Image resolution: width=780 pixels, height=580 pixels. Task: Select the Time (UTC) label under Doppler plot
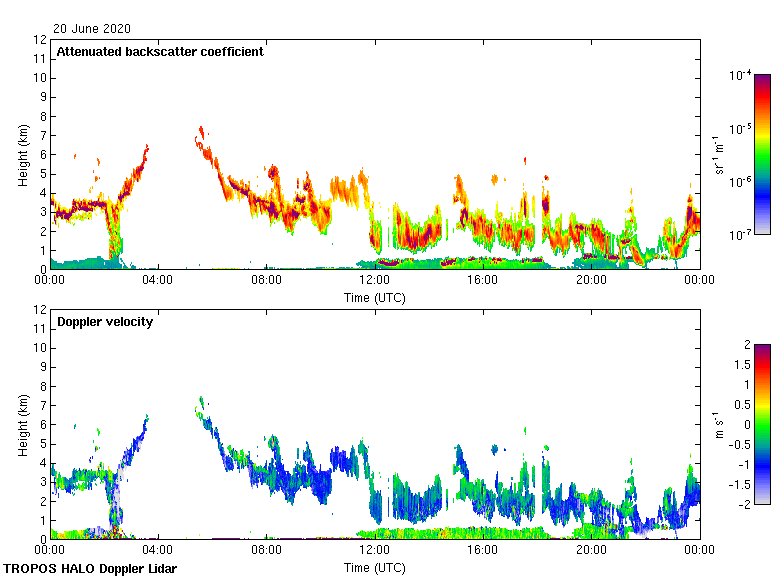click(x=375, y=567)
